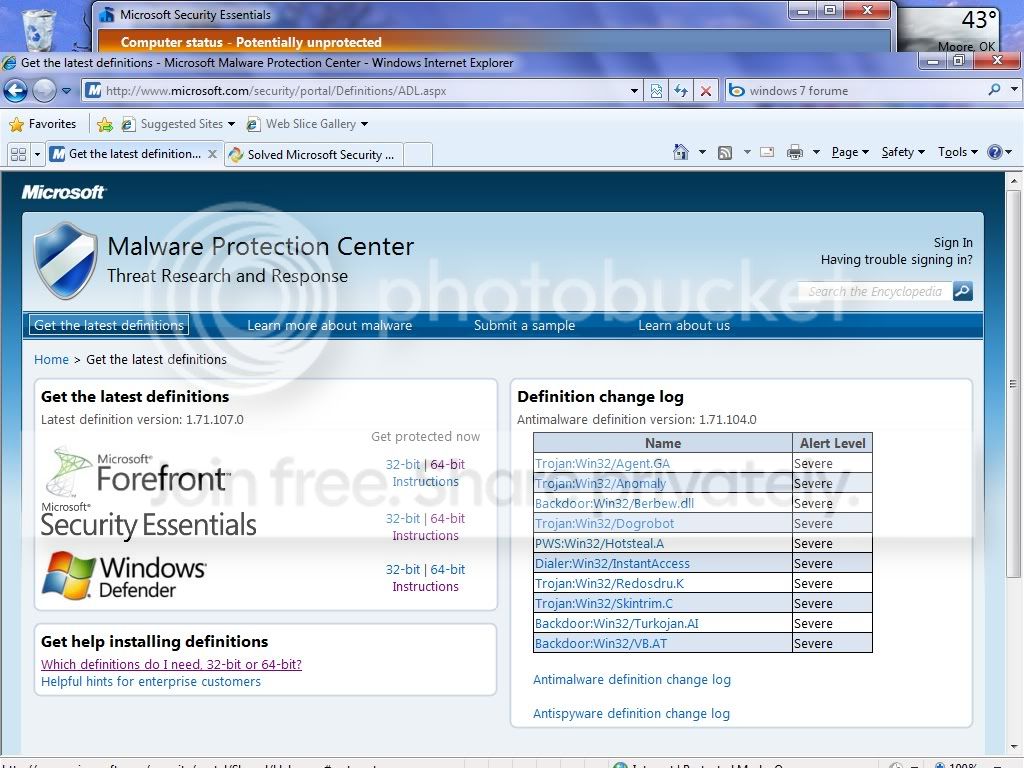The image size is (1024, 768).
Task: Click the Bing search box
Action: pyautogui.click(x=856, y=91)
